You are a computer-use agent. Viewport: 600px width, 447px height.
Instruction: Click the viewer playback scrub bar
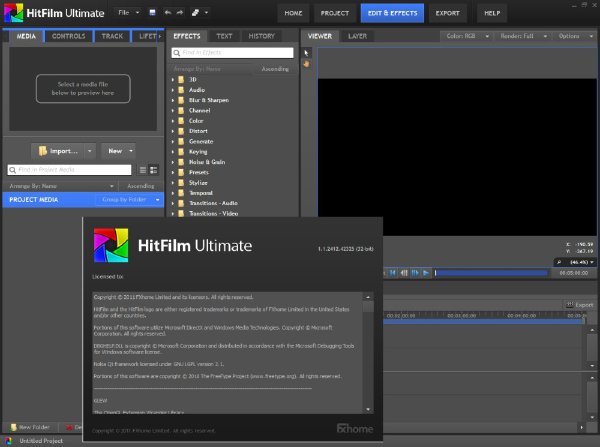coord(491,273)
